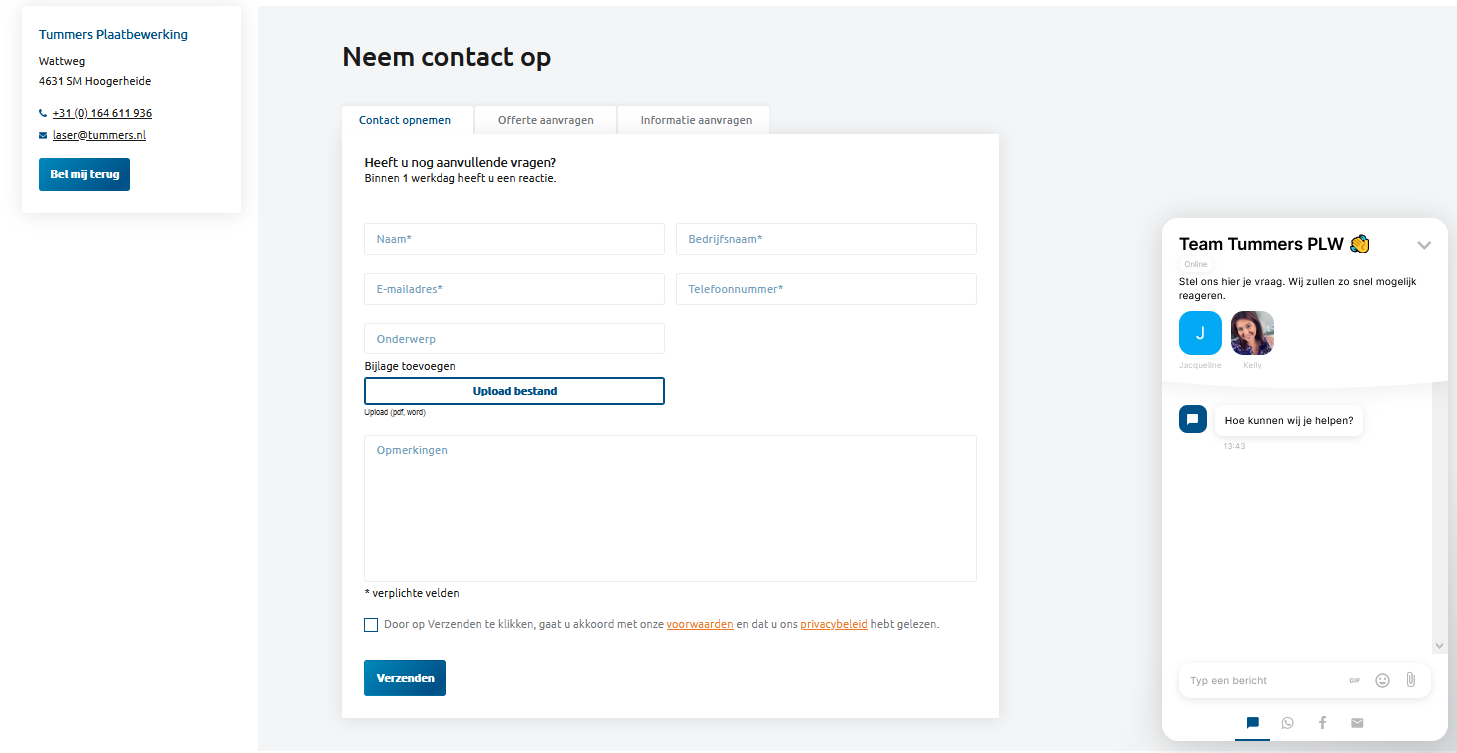Click the GIF icon in chat input
1457x753 pixels.
click(1354, 680)
